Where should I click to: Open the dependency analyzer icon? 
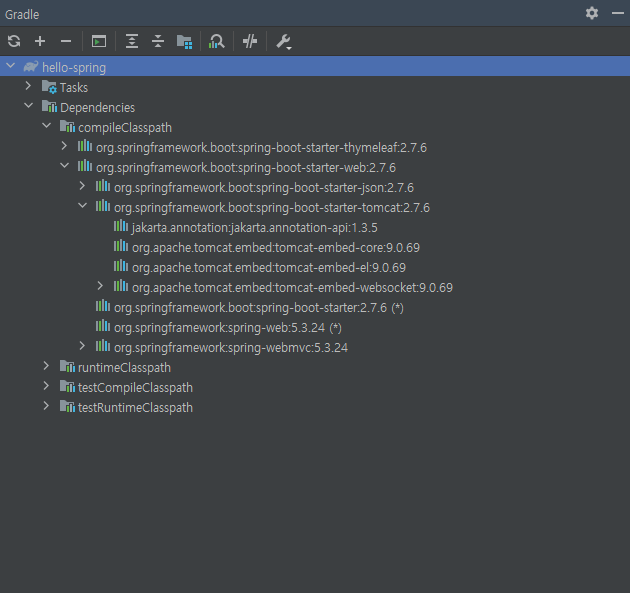217,41
